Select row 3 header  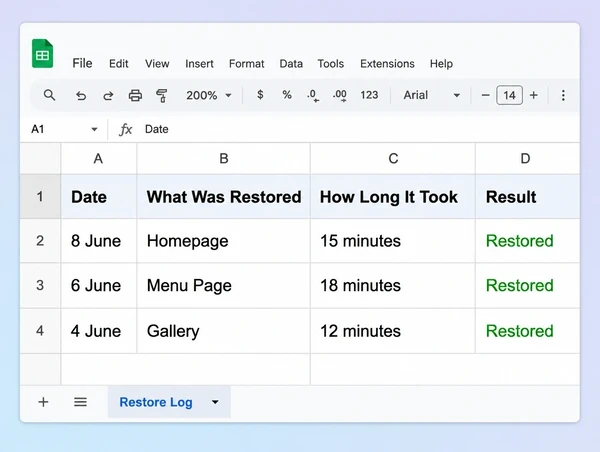click(40, 286)
